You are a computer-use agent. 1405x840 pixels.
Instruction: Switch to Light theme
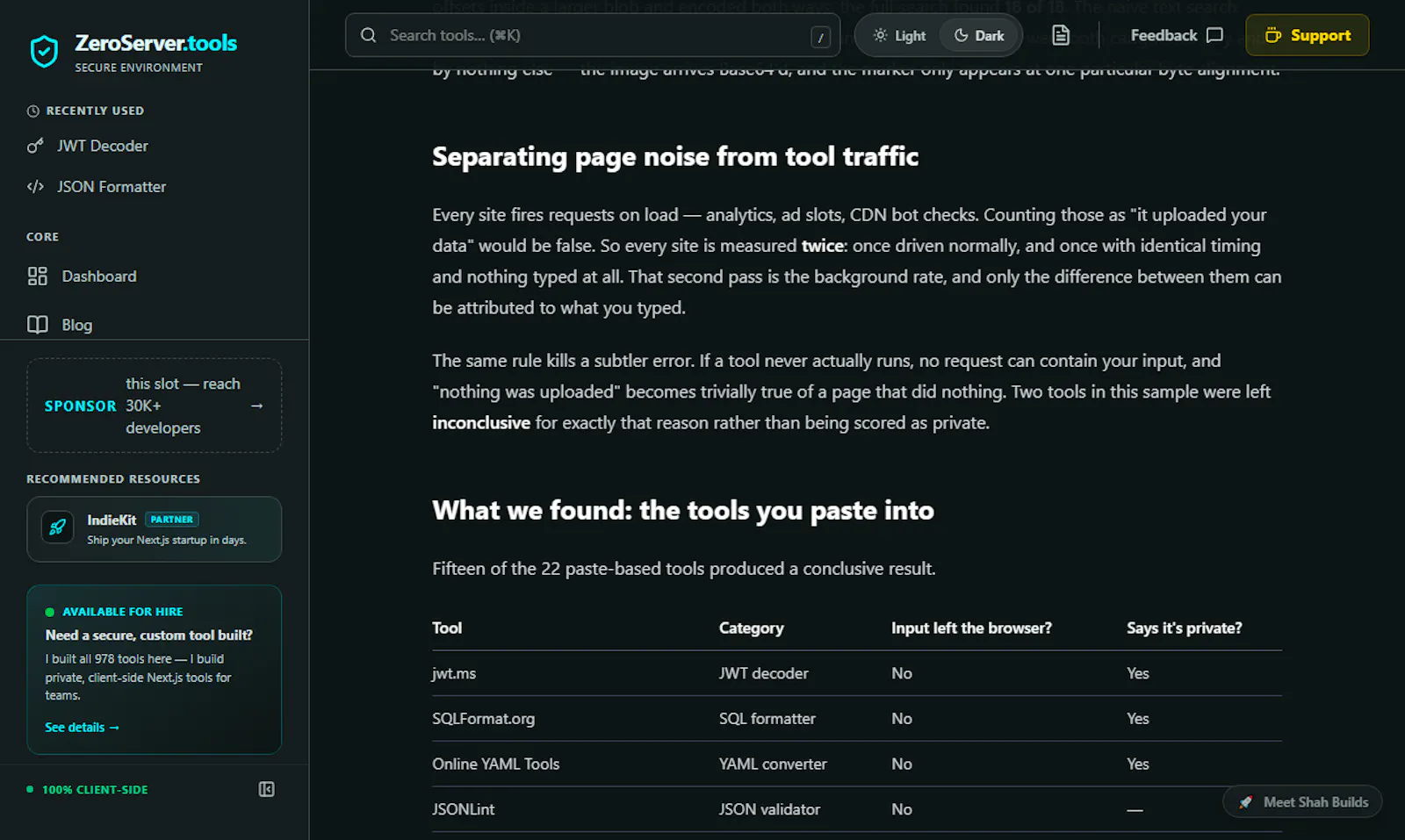899,36
